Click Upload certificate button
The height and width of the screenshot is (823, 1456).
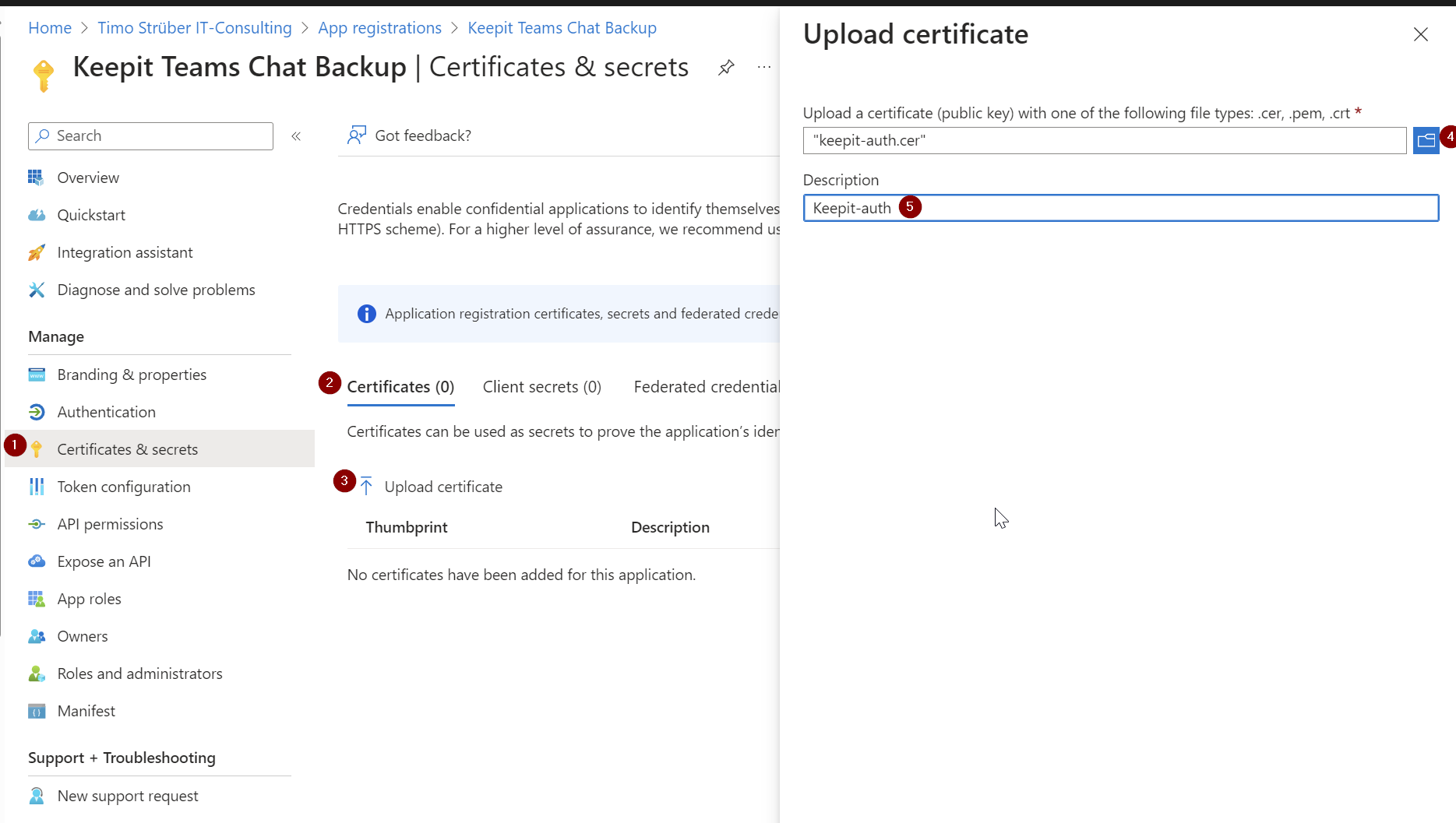442,487
